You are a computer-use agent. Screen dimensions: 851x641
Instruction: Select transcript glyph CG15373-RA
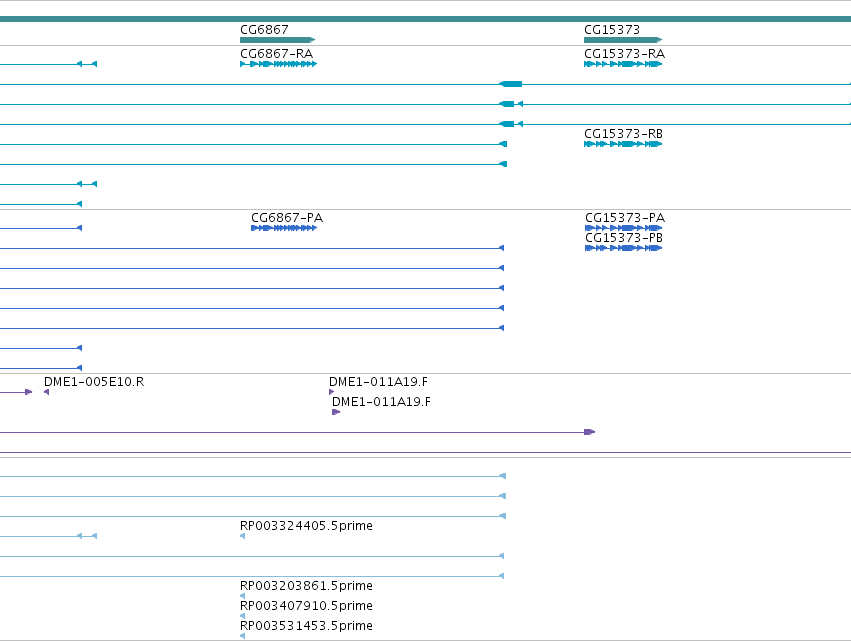click(623, 64)
